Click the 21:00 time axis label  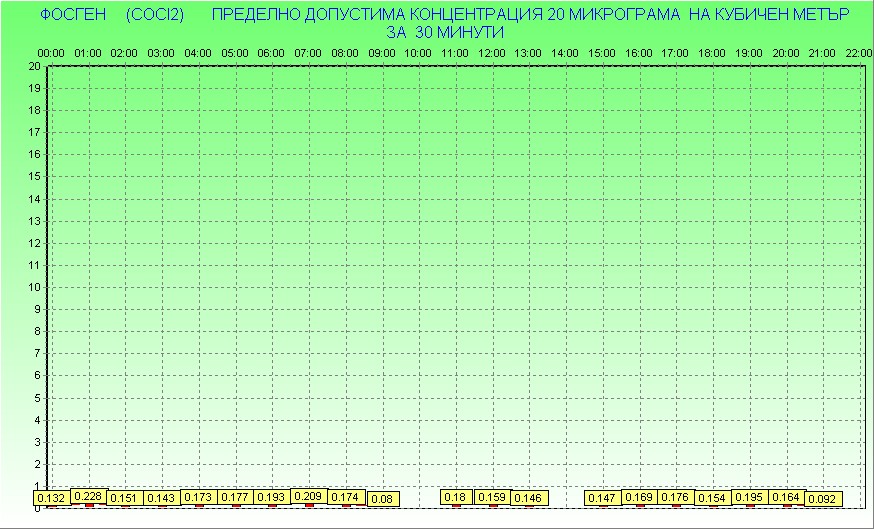[x=822, y=54]
